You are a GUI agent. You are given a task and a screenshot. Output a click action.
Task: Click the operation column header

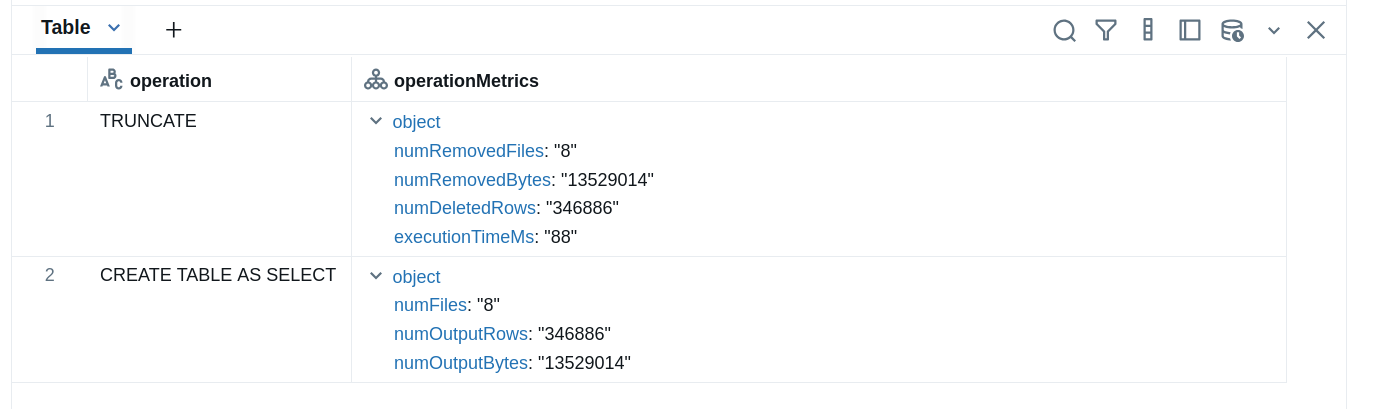[170, 81]
